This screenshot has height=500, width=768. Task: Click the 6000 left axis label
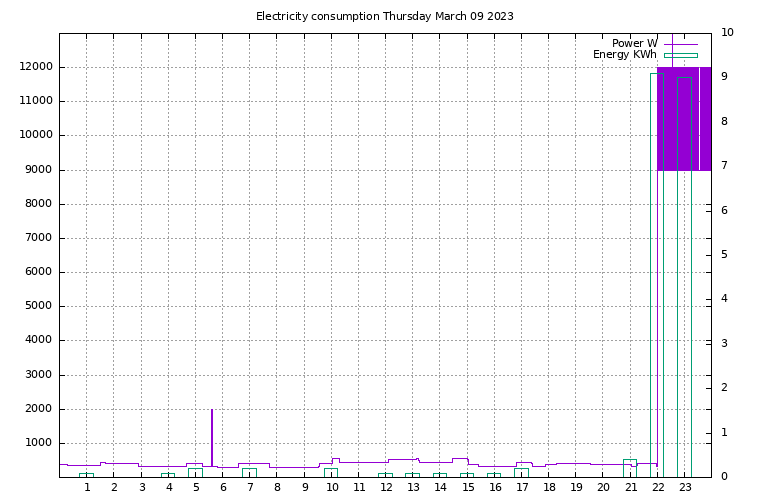39,272
